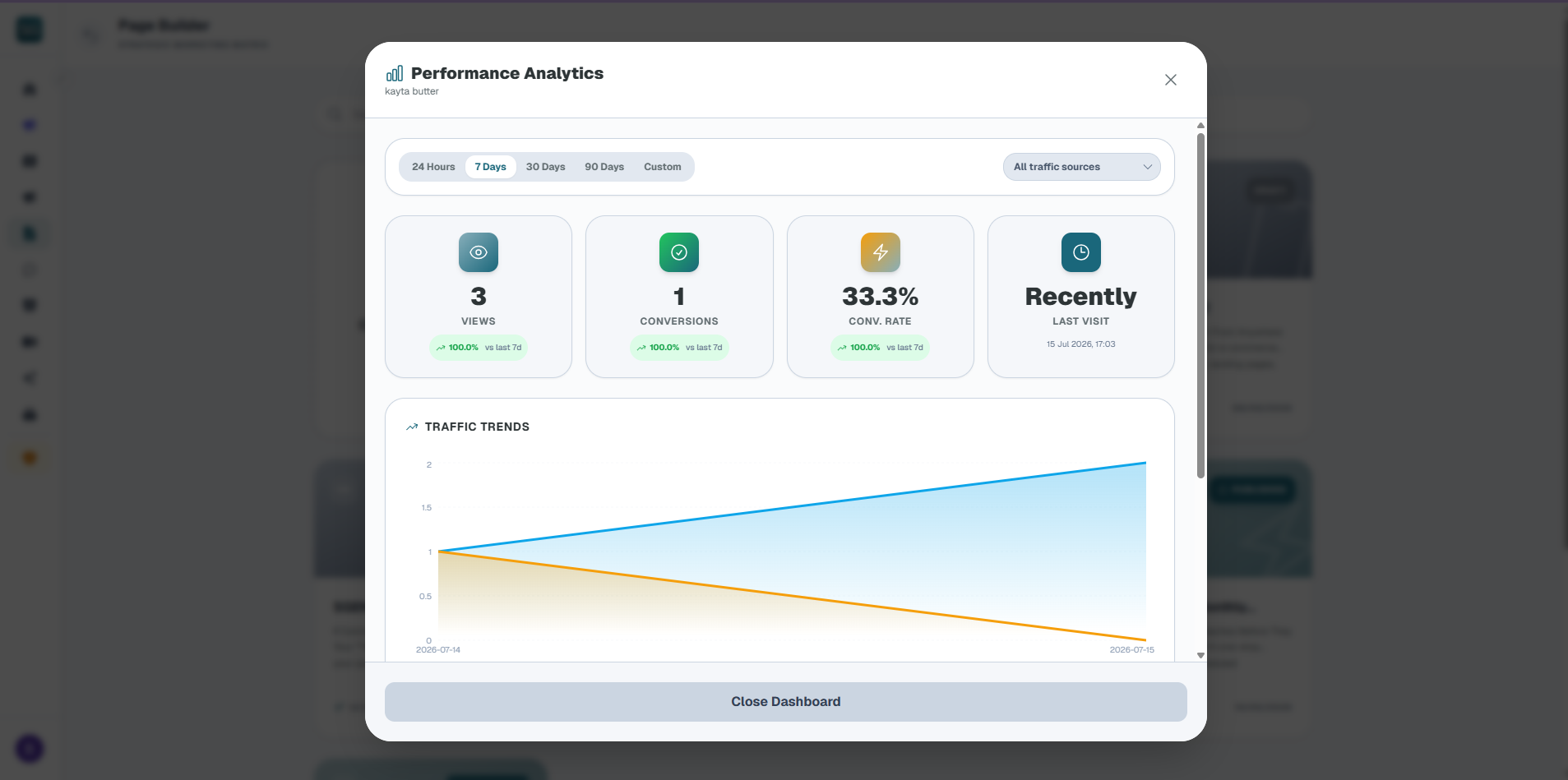Choose the Custom date range
Viewport: 1568px width, 780px height.
(x=662, y=167)
